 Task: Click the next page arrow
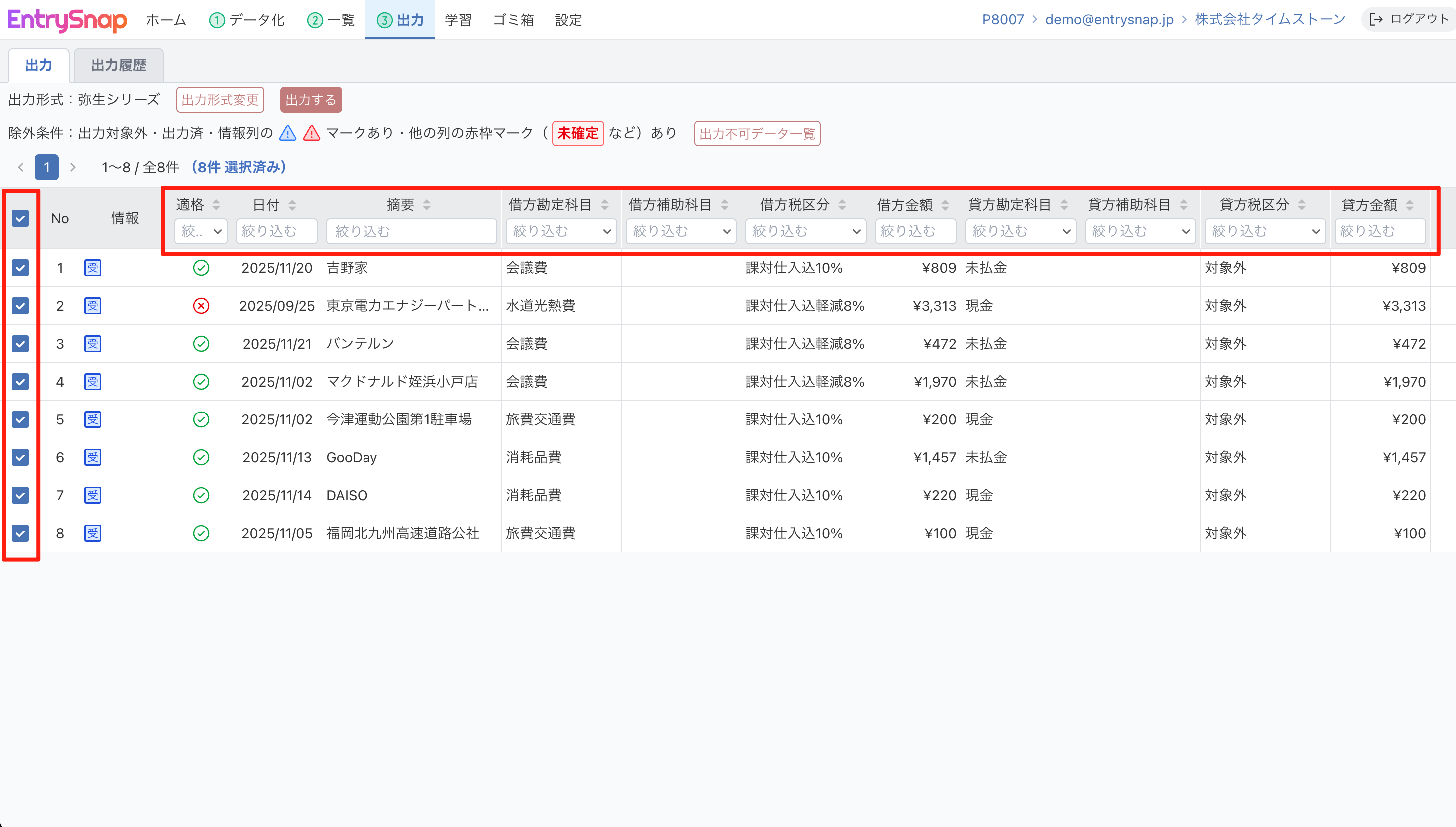click(73, 167)
